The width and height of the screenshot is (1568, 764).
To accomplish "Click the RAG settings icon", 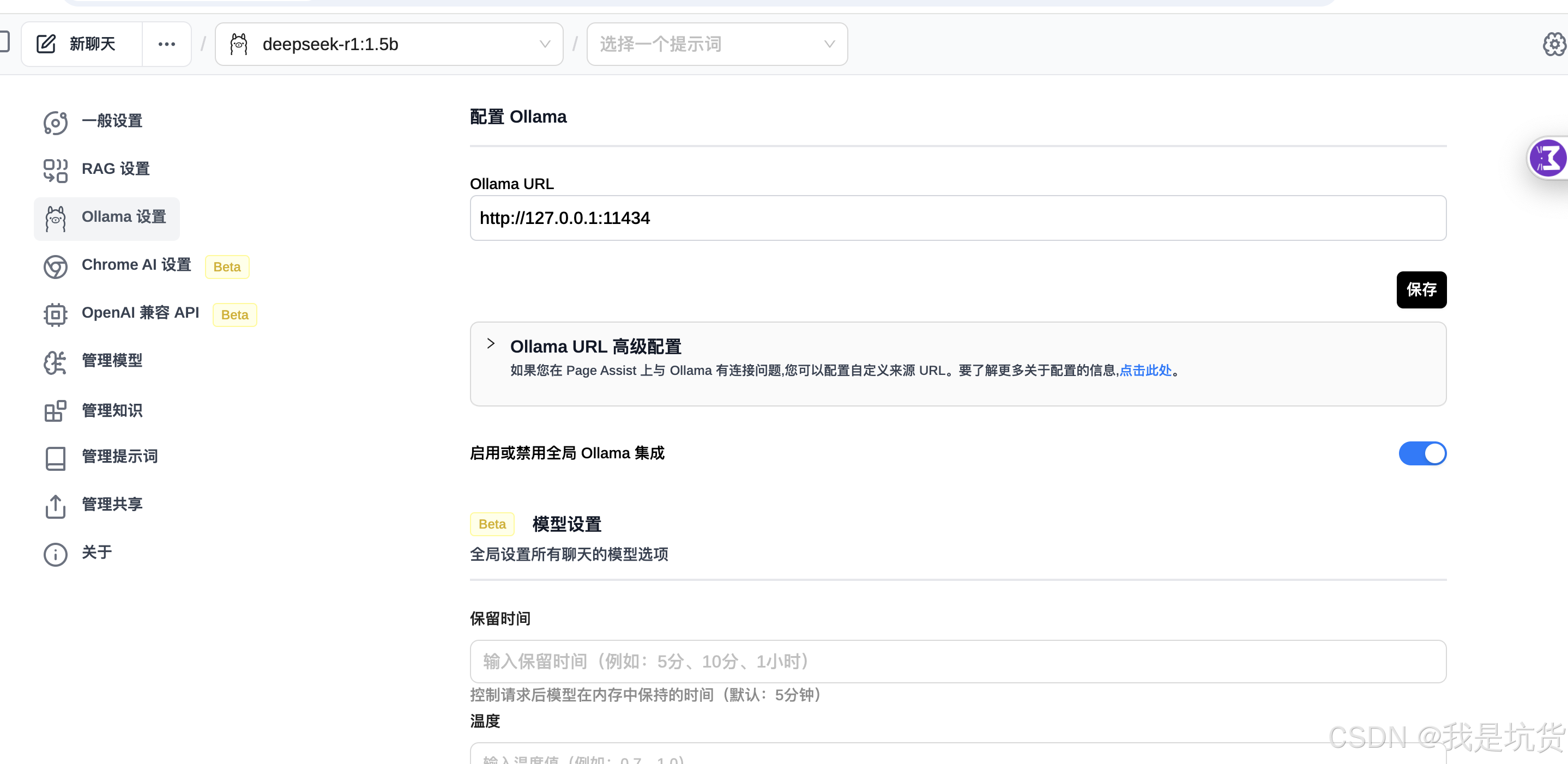I will click(55, 171).
